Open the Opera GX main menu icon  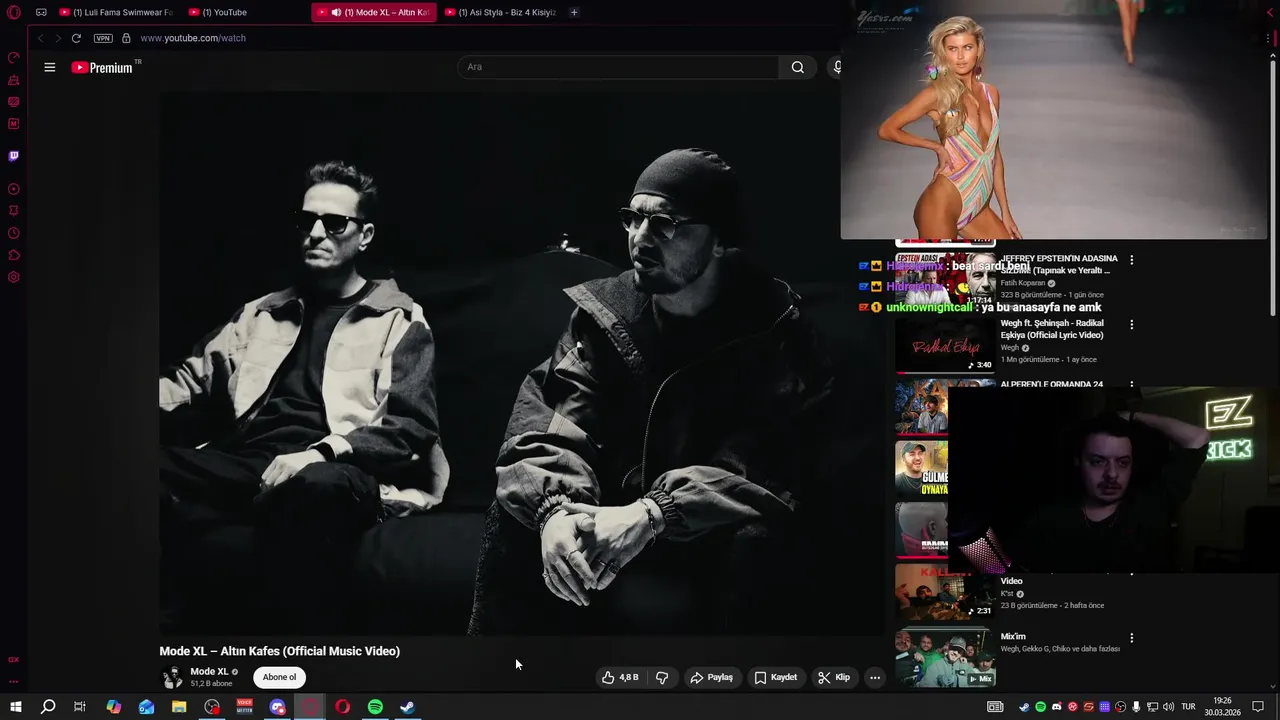(x=13, y=12)
